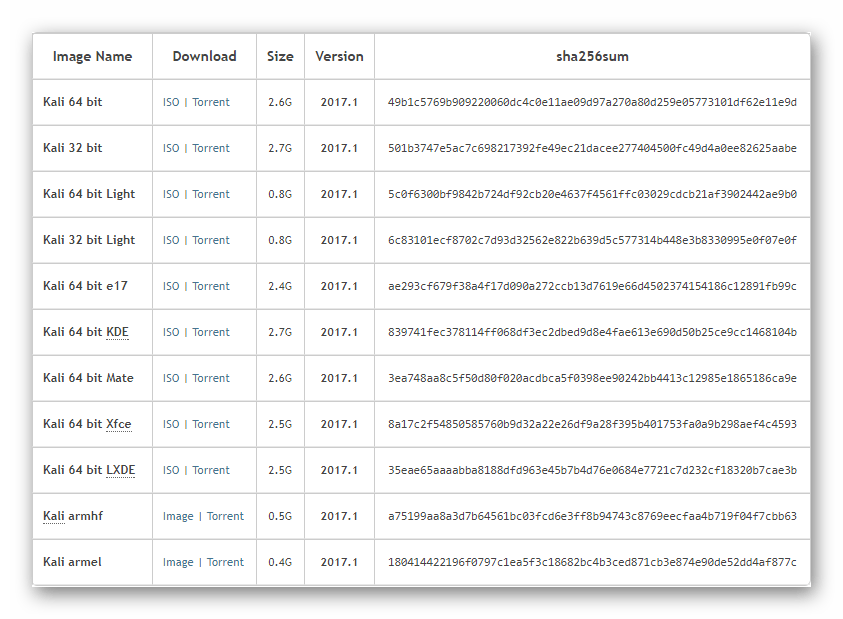Image resolution: width=843 pixels, height=619 pixels.
Task: Open the ISO link for Kali 64 bit
Action: [x=171, y=102]
